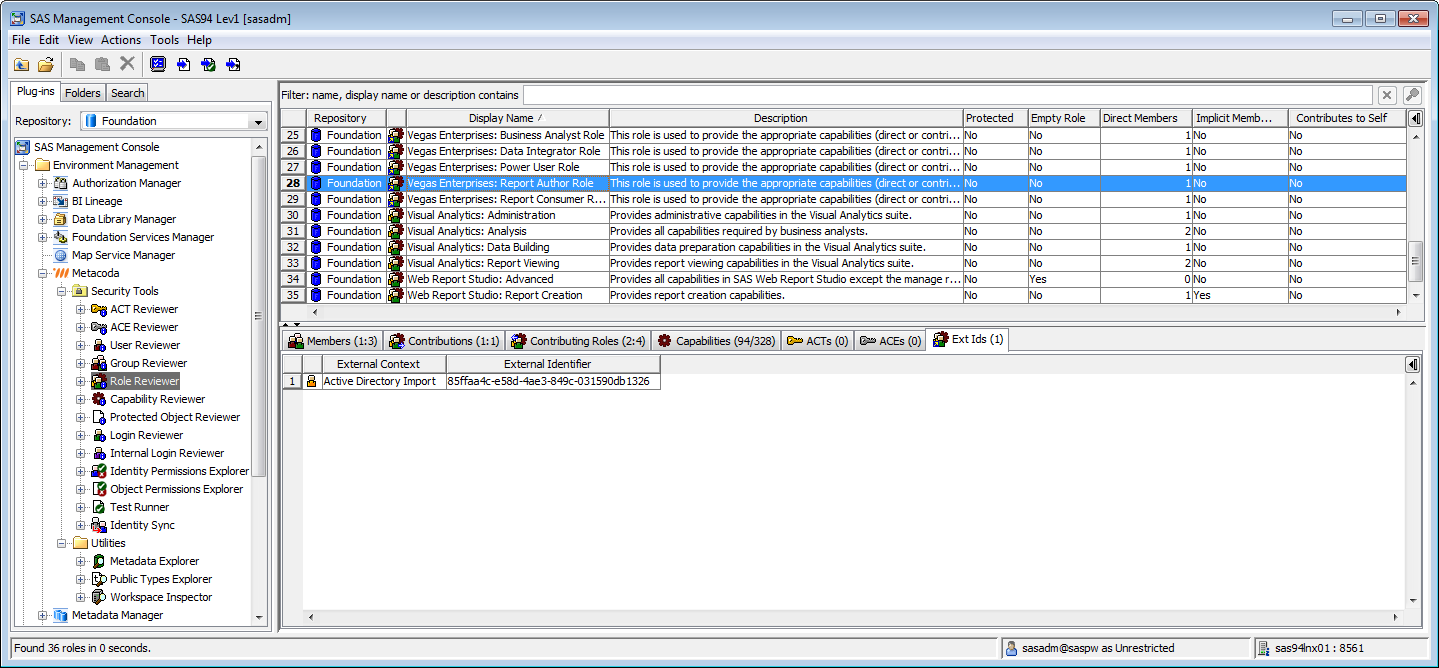Click the Metadata Explorer icon

click(99, 561)
